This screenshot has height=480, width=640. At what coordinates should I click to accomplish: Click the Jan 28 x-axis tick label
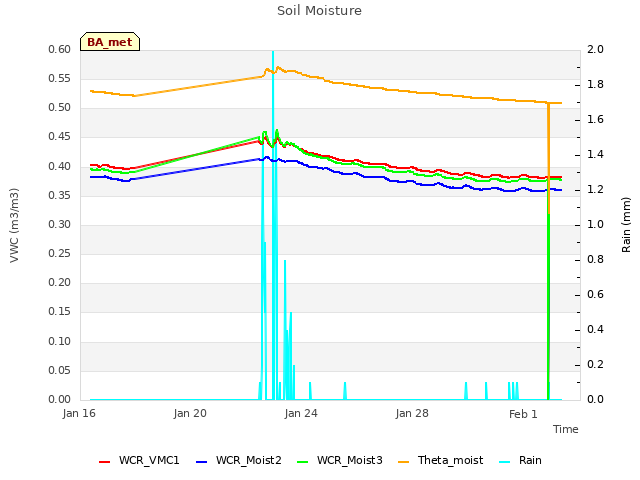click(x=412, y=413)
